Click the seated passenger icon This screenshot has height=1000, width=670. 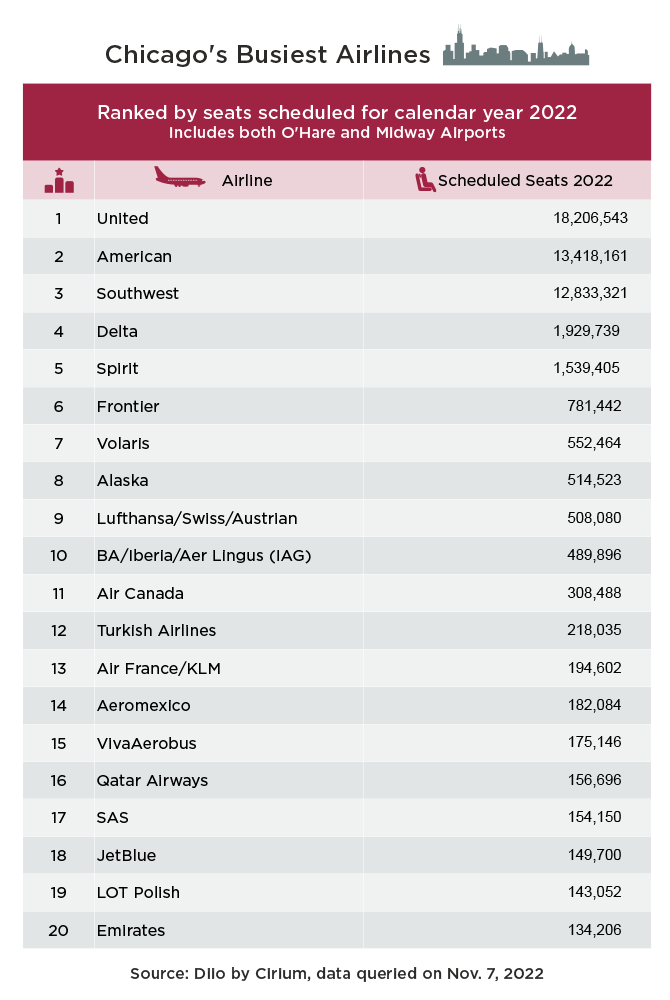425,180
